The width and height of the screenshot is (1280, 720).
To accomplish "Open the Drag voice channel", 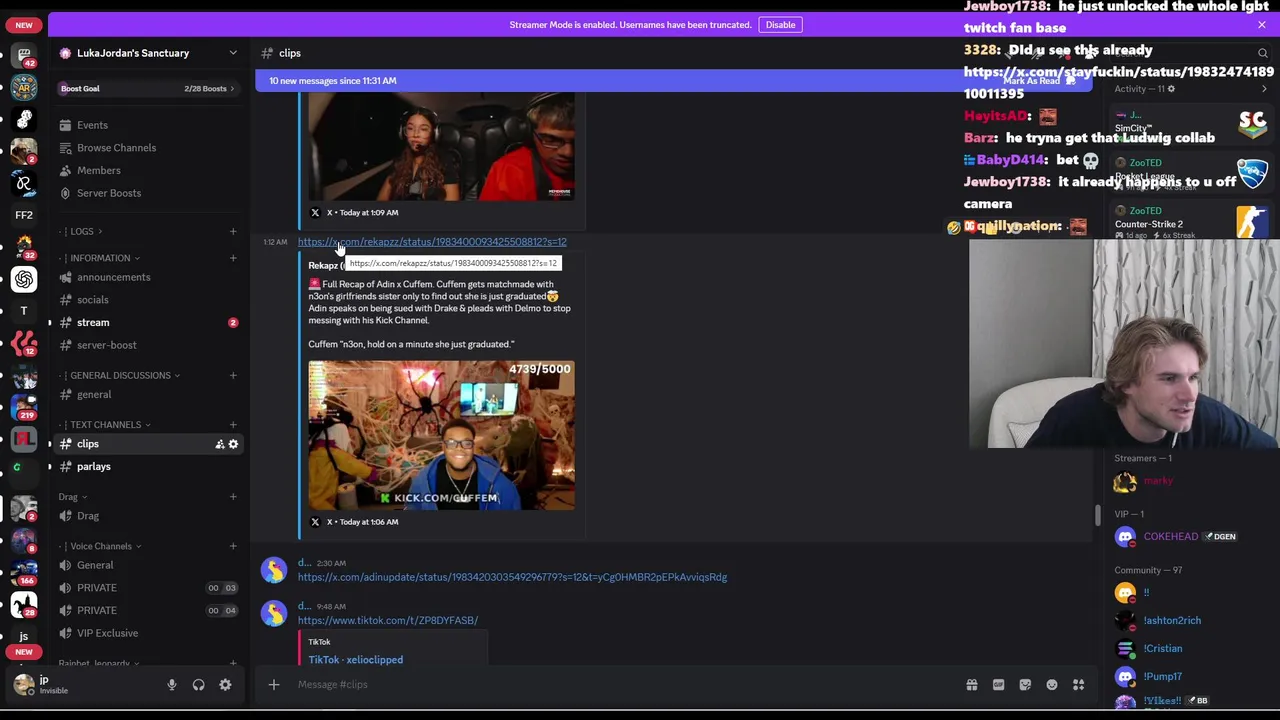I will point(148,516).
